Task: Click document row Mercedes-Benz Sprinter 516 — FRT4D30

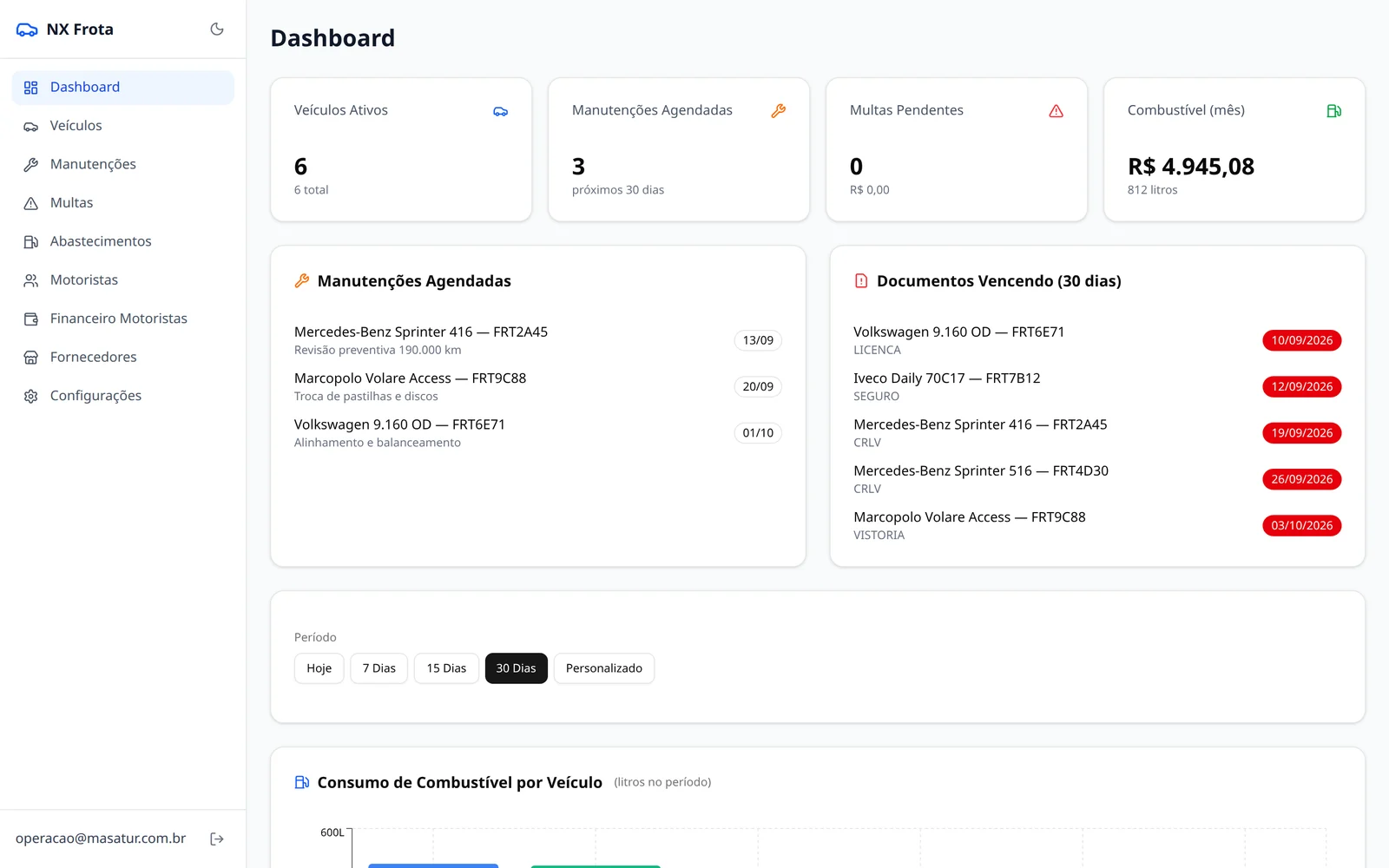Action: (1097, 479)
